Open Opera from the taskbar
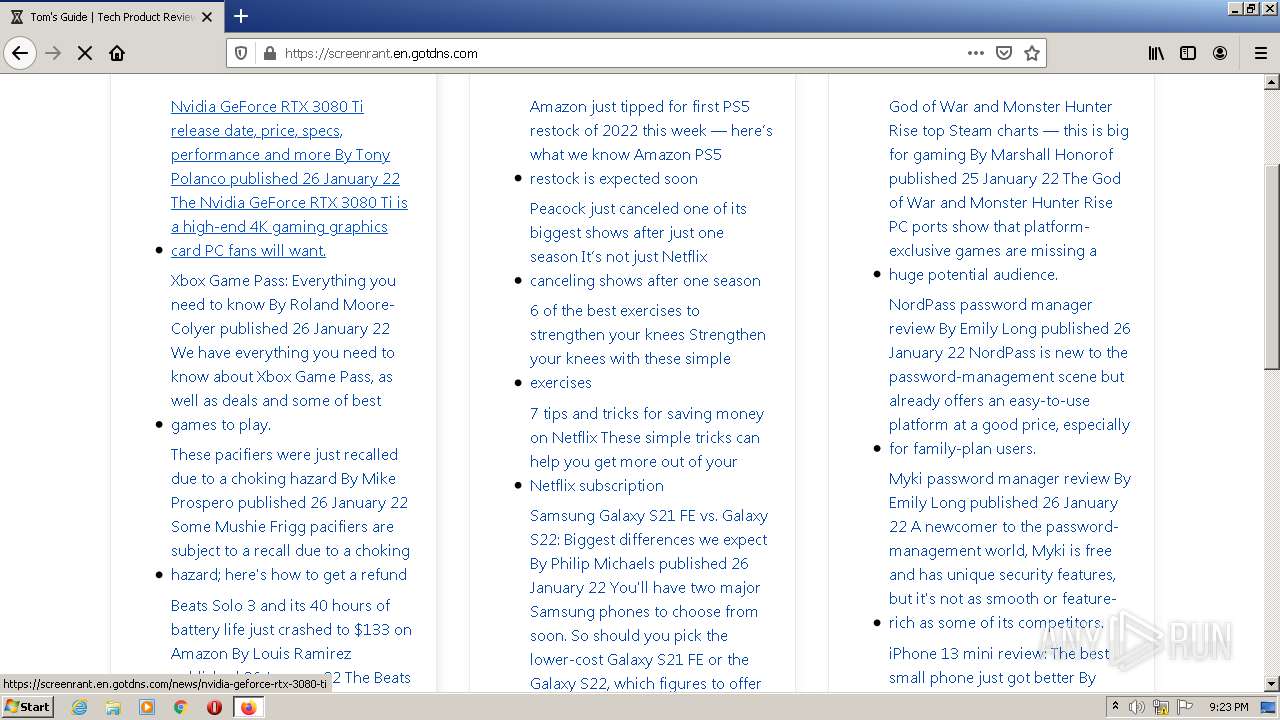 (x=214, y=707)
